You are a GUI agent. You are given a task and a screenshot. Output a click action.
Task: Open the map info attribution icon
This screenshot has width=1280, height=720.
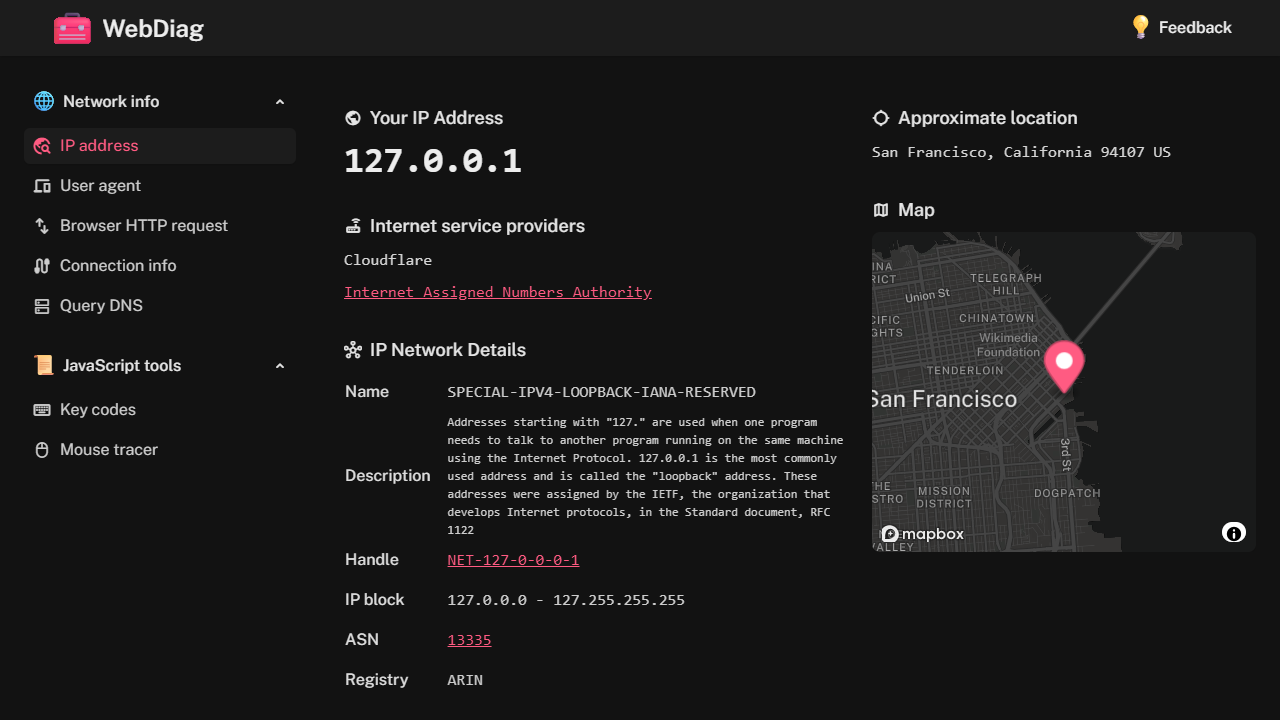pyautogui.click(x=1234, y=532)
